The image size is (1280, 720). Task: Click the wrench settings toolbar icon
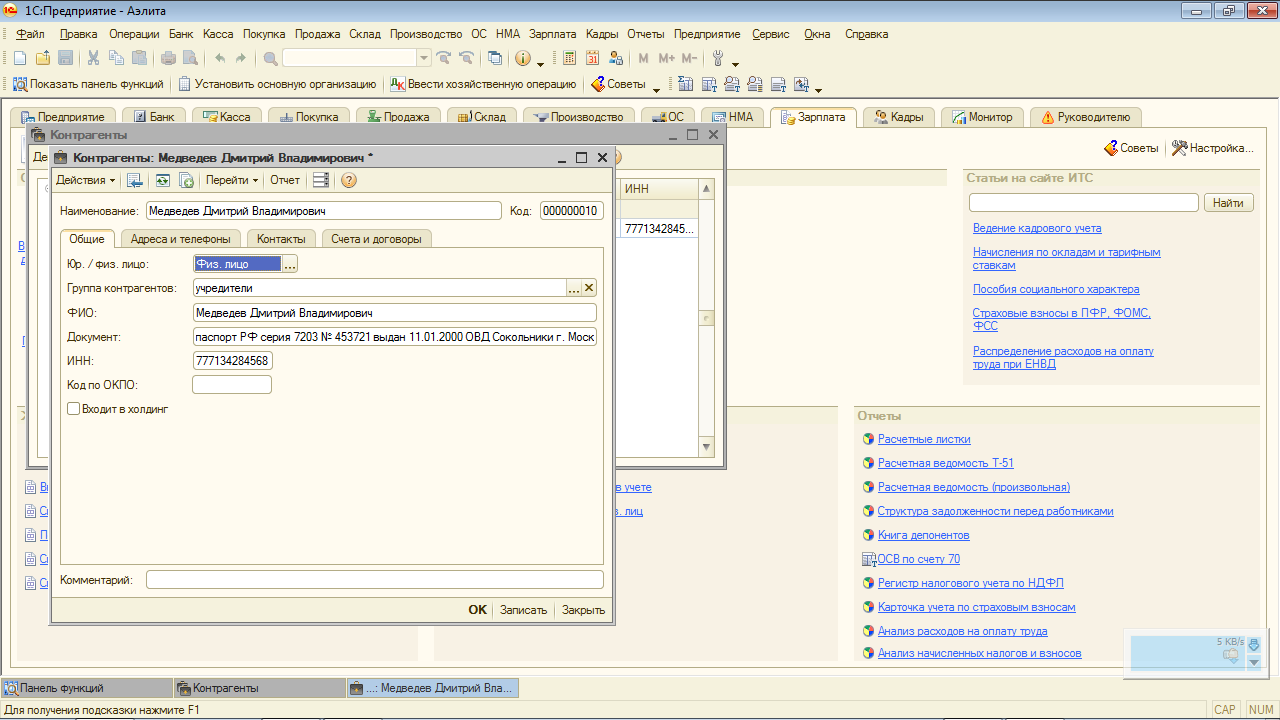(717, 58)
